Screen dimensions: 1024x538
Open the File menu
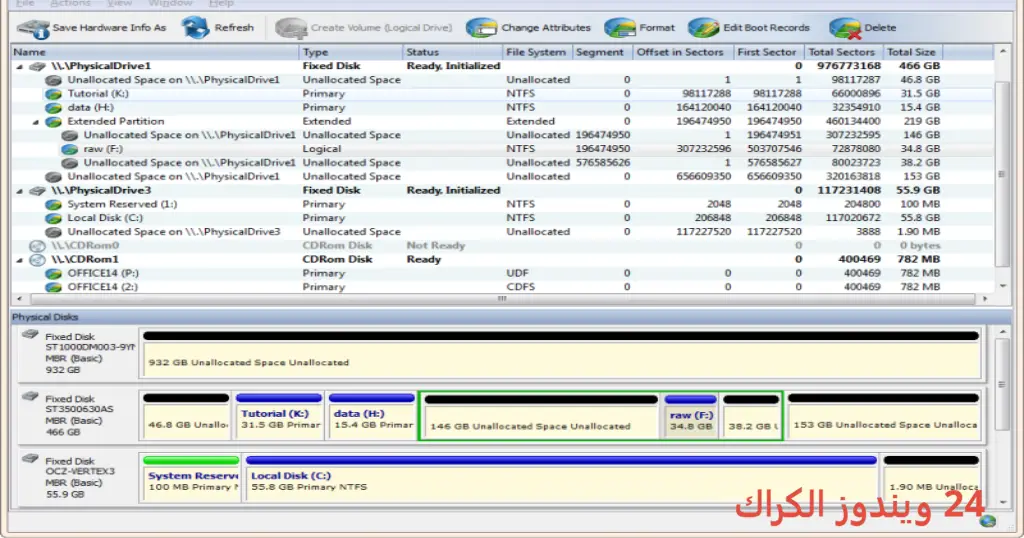point(25,3)
